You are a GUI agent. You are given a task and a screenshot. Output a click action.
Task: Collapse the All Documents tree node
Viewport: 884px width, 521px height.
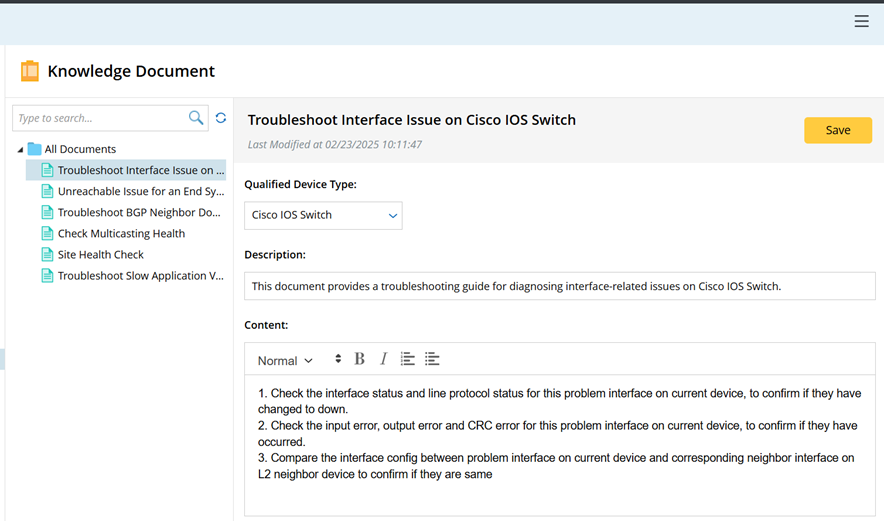(20, 149)
